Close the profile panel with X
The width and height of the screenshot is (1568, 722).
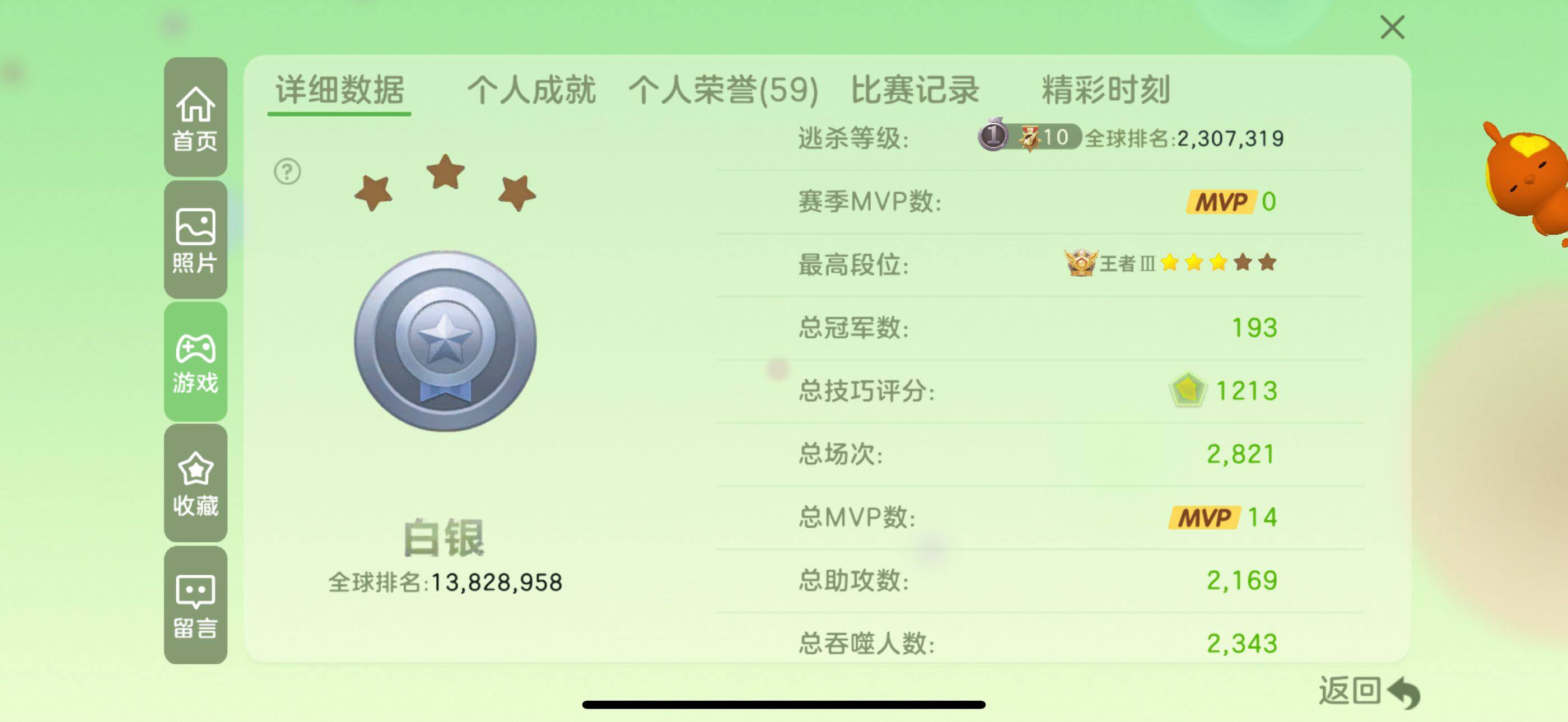[x=1392, y=27]
